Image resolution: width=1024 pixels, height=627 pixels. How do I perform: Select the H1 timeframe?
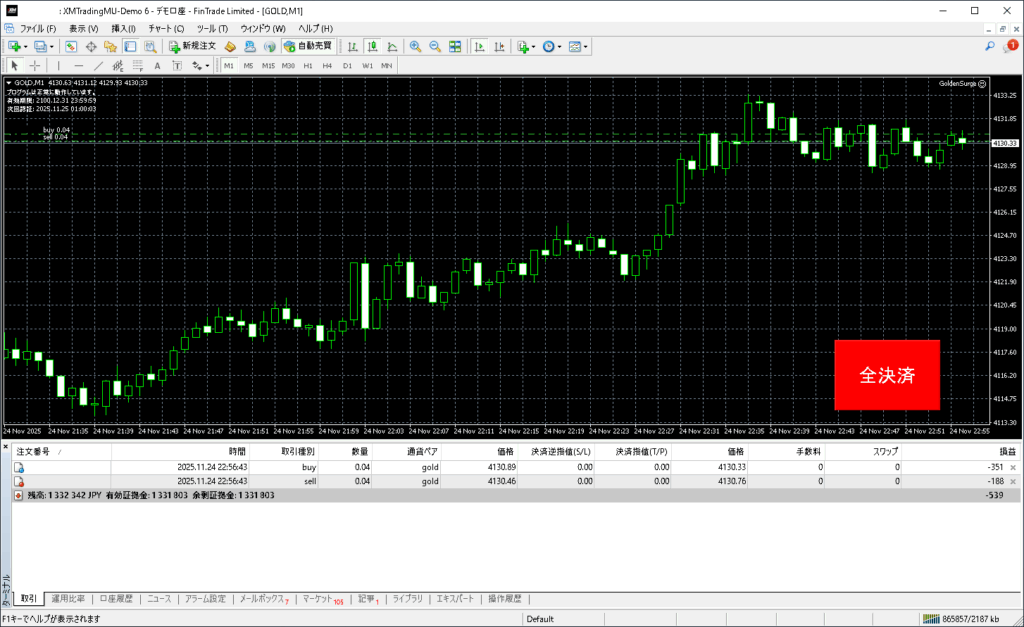click(308, 66)
